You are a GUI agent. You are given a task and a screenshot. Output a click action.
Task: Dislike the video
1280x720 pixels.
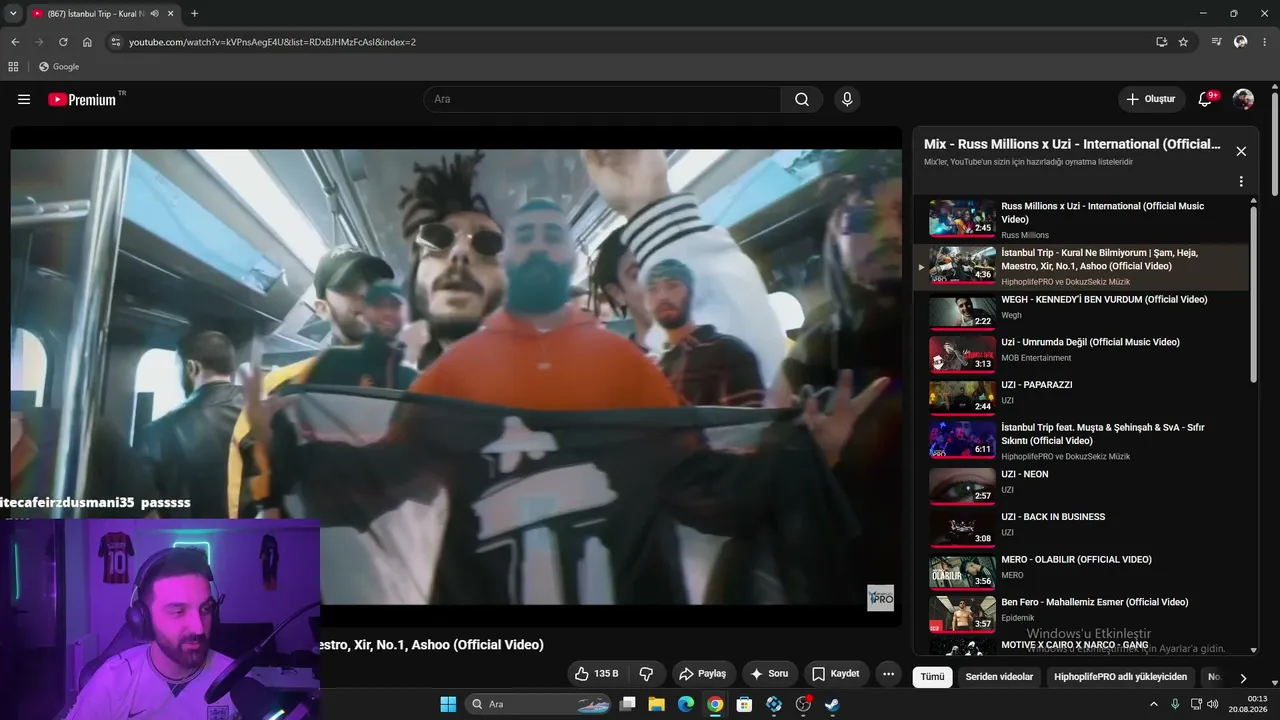pos(646,674)
